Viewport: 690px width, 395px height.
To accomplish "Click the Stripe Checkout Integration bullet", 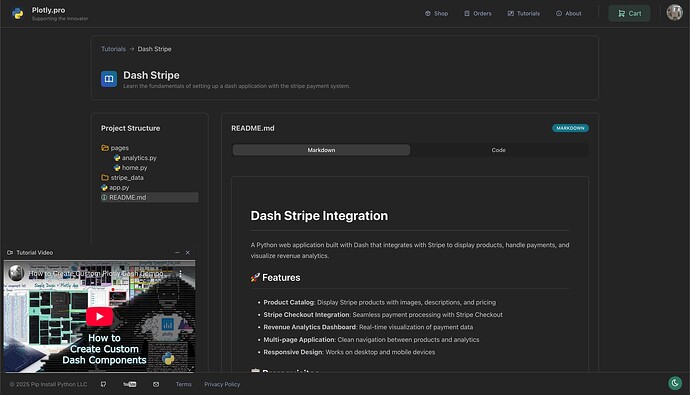I will click(x=383, y=315).
